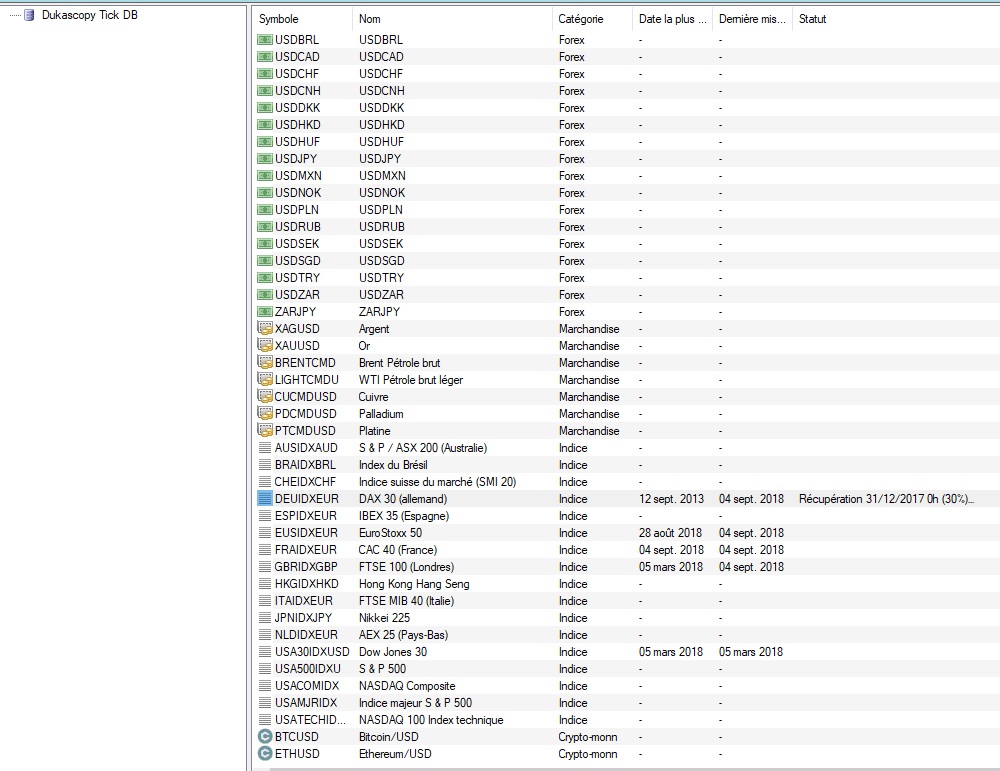Click the XAGUSD commodity icon
1000x771 pixels.
(x=265, y=328)
